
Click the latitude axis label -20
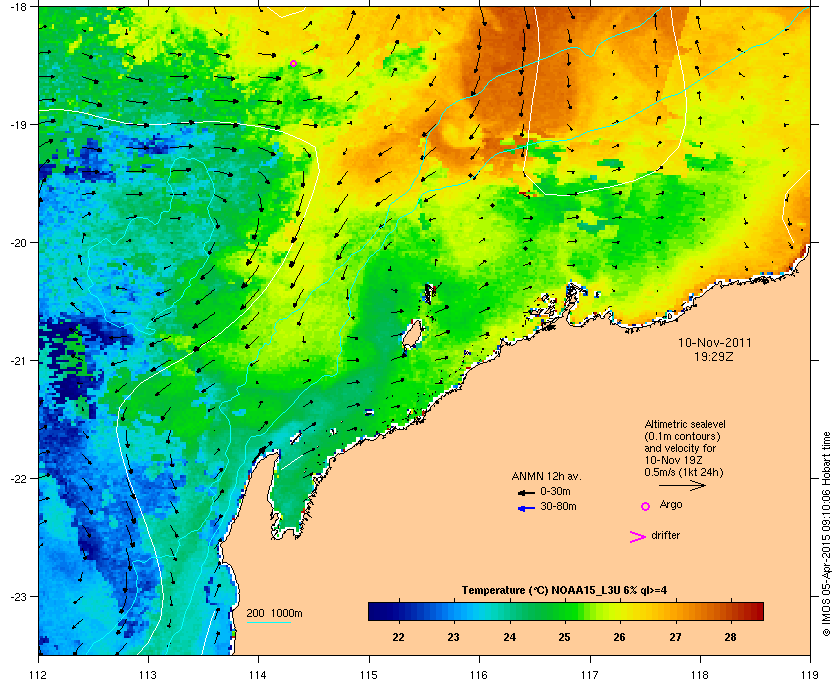(19, 243)
